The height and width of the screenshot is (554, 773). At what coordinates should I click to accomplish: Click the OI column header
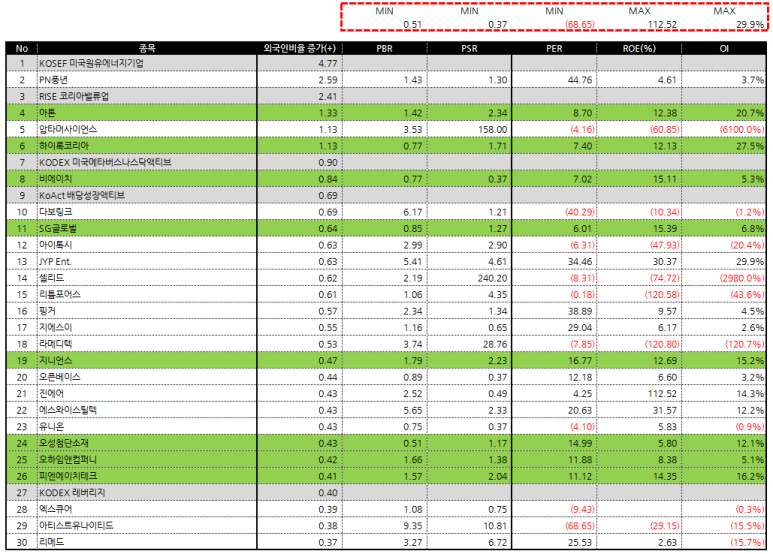point(724,48)
